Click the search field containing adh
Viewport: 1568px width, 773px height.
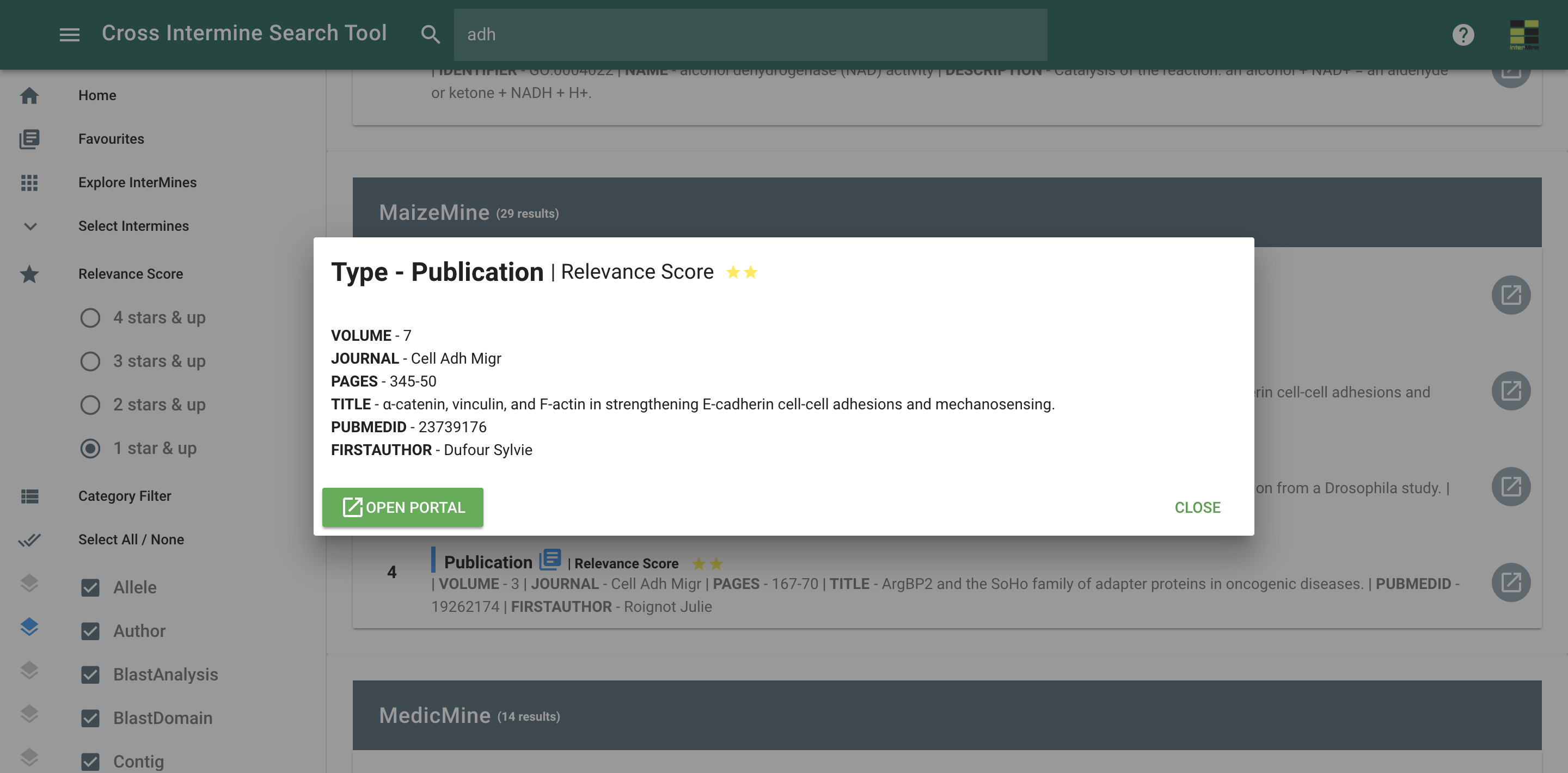point(750,35)
